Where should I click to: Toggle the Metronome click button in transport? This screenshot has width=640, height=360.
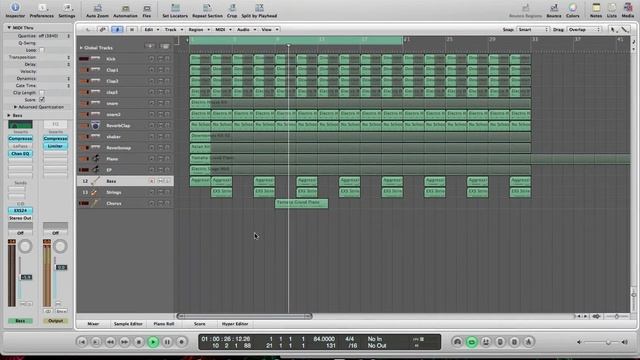(x=529, y=342)
